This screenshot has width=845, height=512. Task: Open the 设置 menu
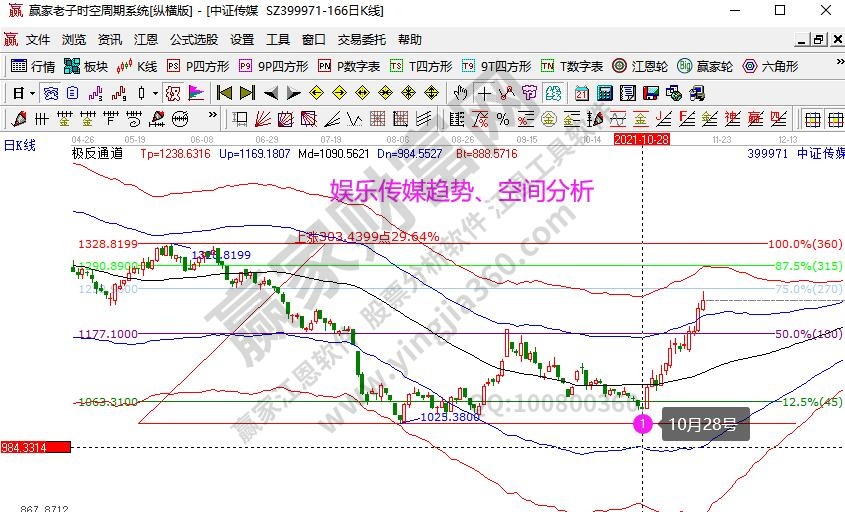tap(242, 39)
